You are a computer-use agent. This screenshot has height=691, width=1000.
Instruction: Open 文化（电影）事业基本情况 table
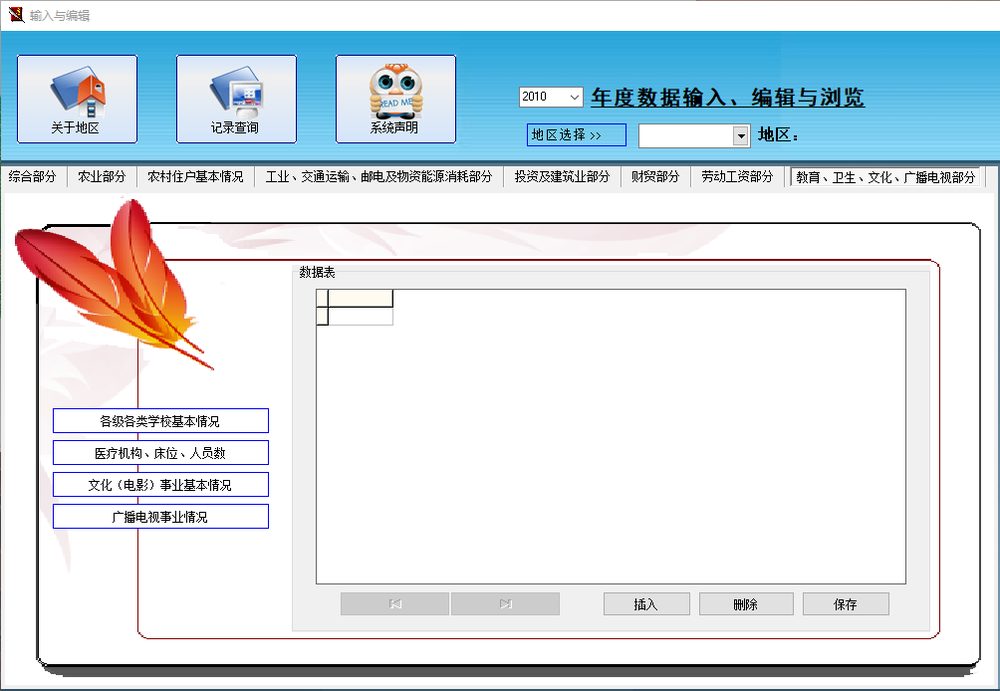(161, 485)
